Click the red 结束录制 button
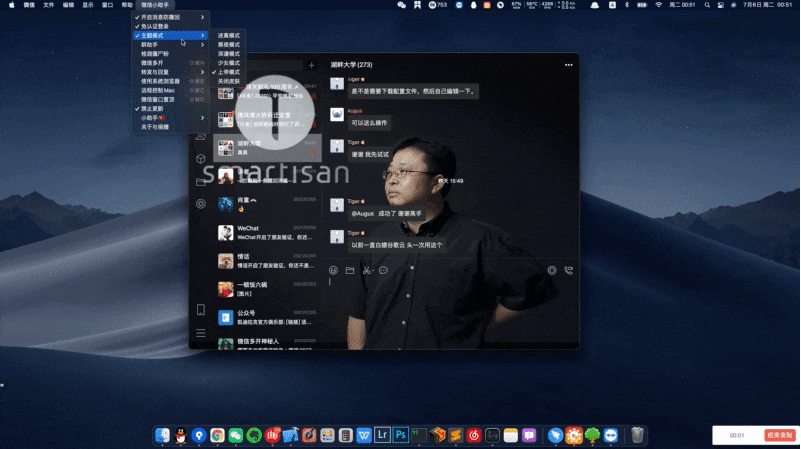Screen dimensions: 801x449 pos(780,435)
